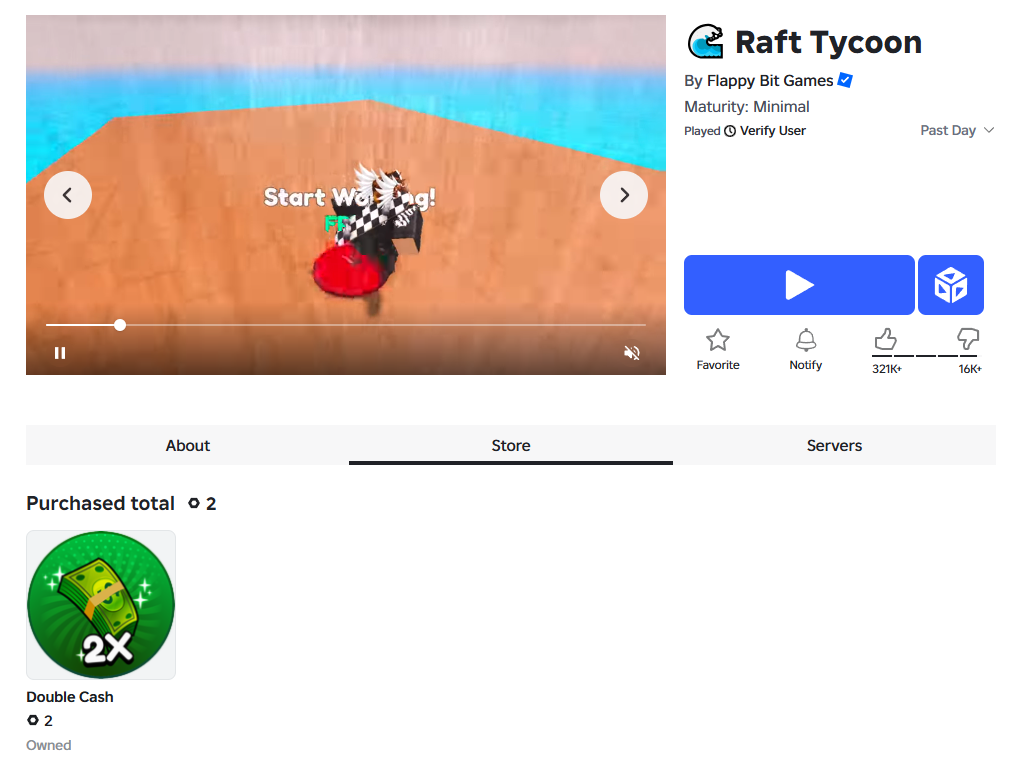
Task: Click the Maturity: Minimal label
Action: coord(747,107)
